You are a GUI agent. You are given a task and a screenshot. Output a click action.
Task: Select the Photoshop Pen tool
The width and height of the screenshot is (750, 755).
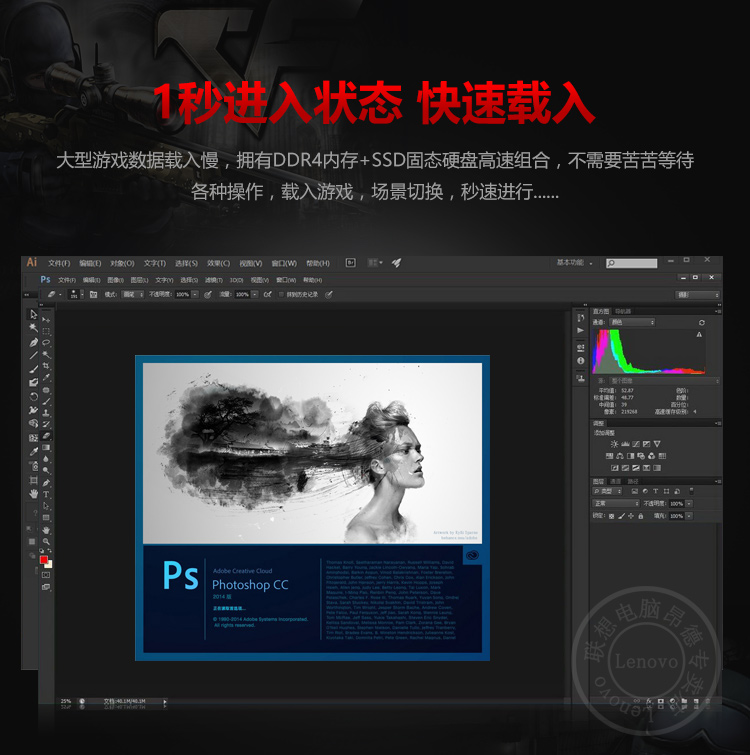[46, 482]
